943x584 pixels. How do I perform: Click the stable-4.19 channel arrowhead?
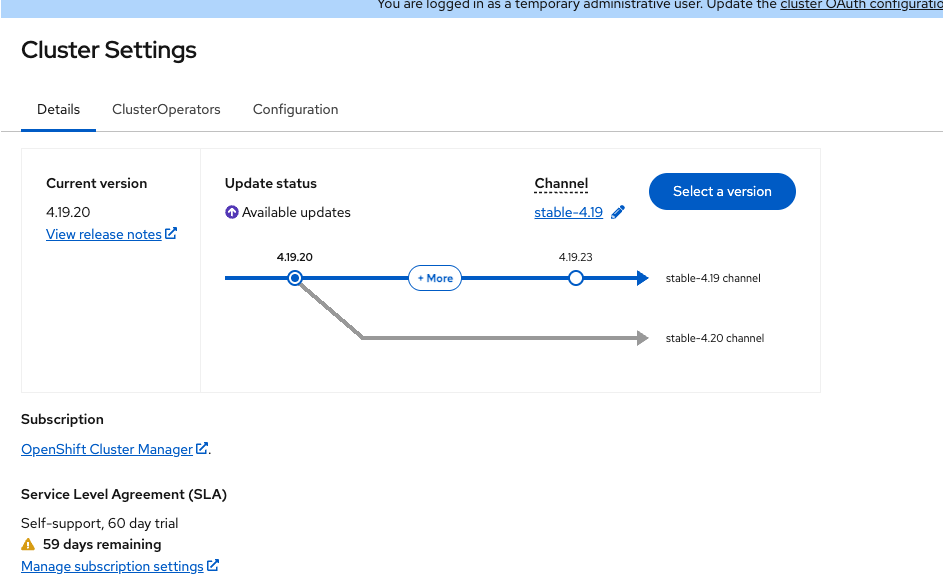tap(643, 278)
